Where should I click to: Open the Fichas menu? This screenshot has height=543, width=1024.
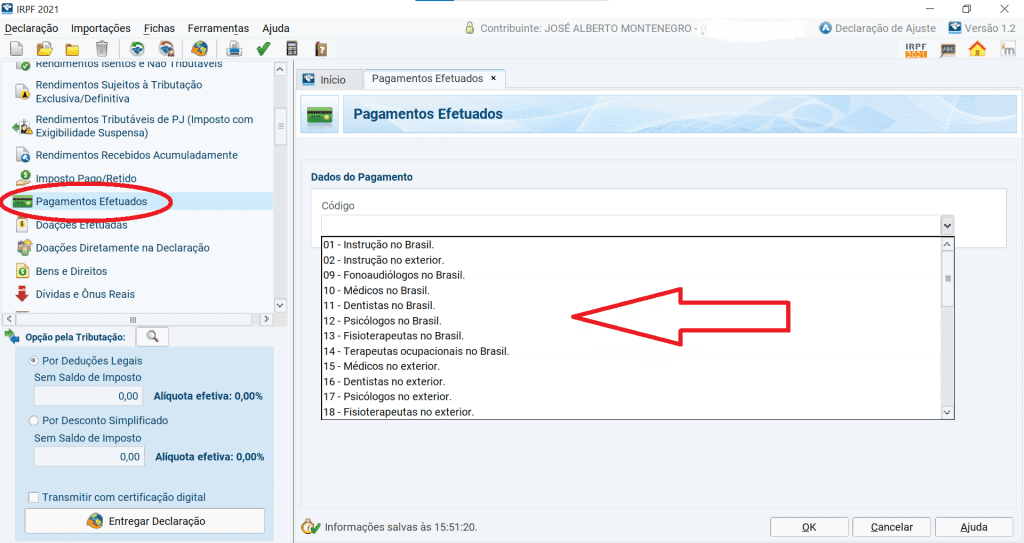159,28
